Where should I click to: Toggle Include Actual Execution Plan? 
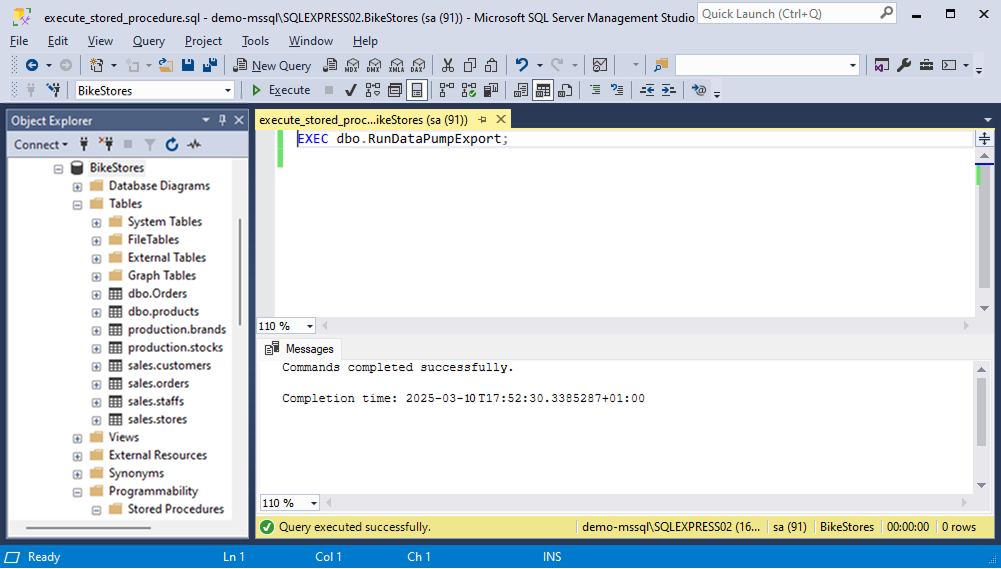tap(447, 90)
